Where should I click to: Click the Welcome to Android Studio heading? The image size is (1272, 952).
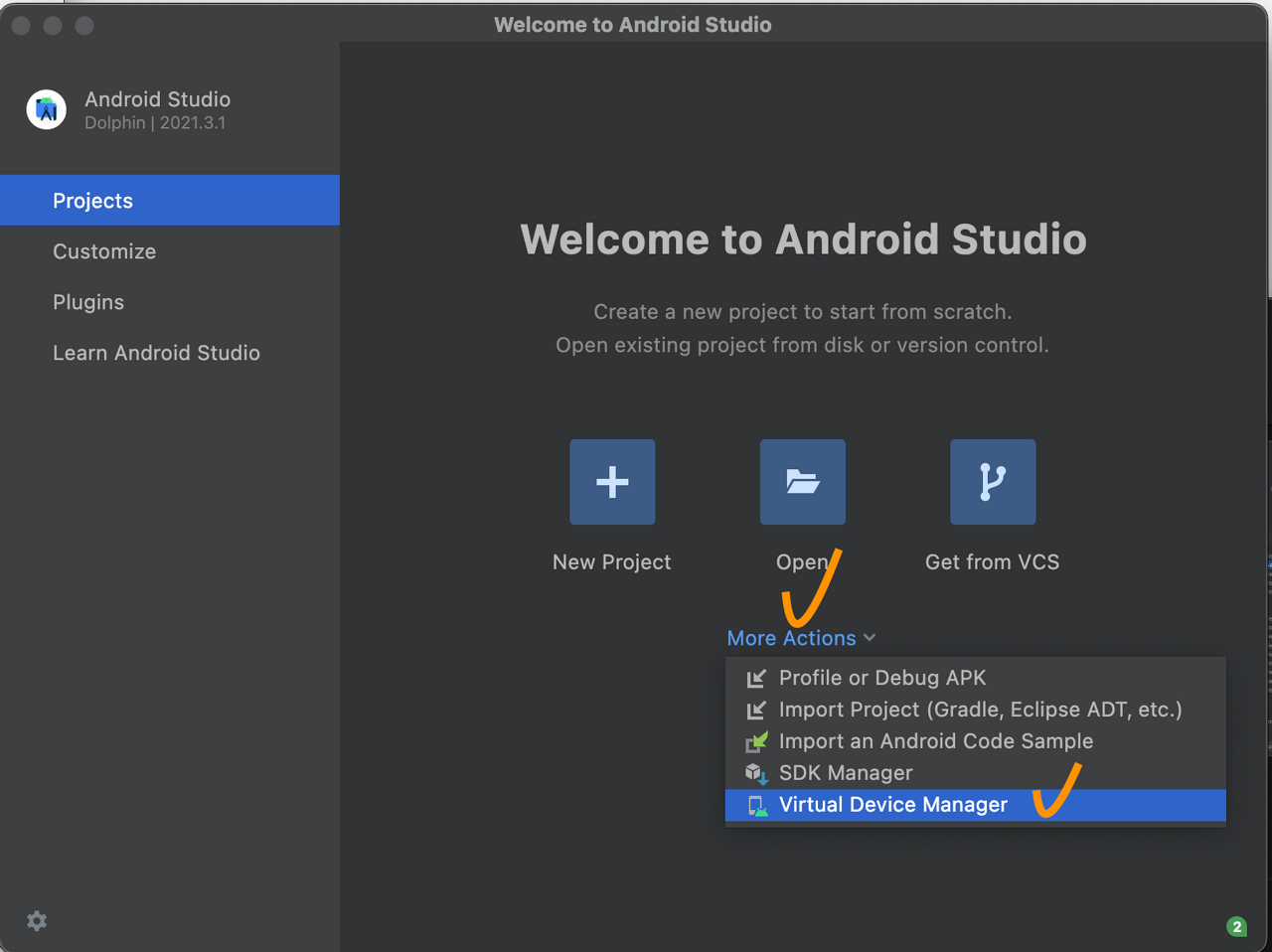(x=803, y=238)
